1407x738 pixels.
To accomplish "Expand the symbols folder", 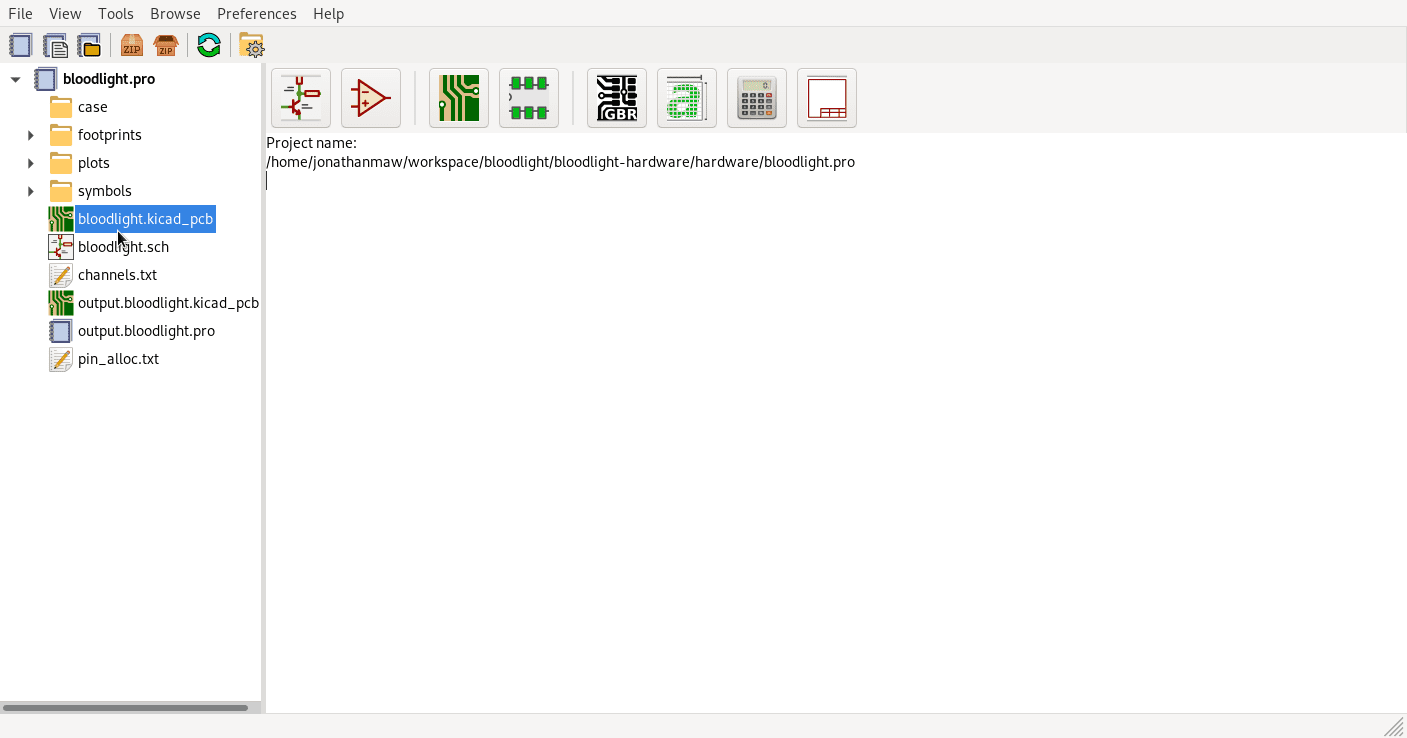I will point(31,191).
